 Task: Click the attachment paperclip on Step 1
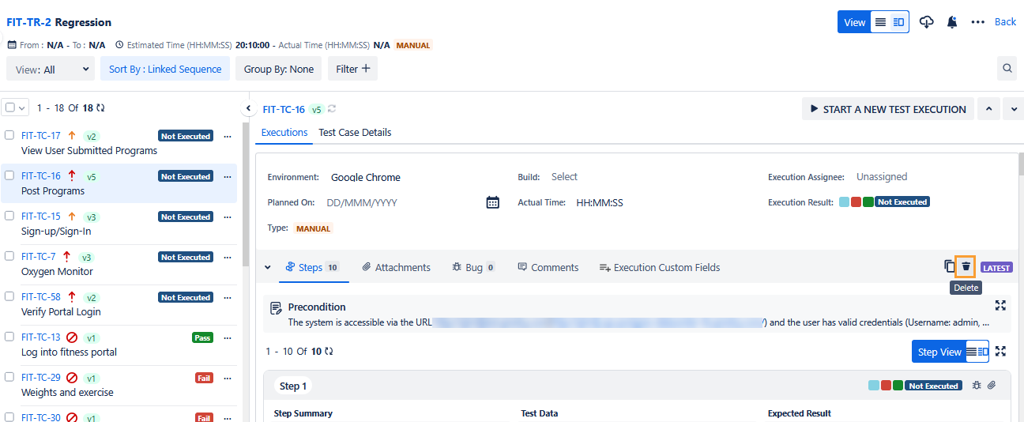click(991, 385)
